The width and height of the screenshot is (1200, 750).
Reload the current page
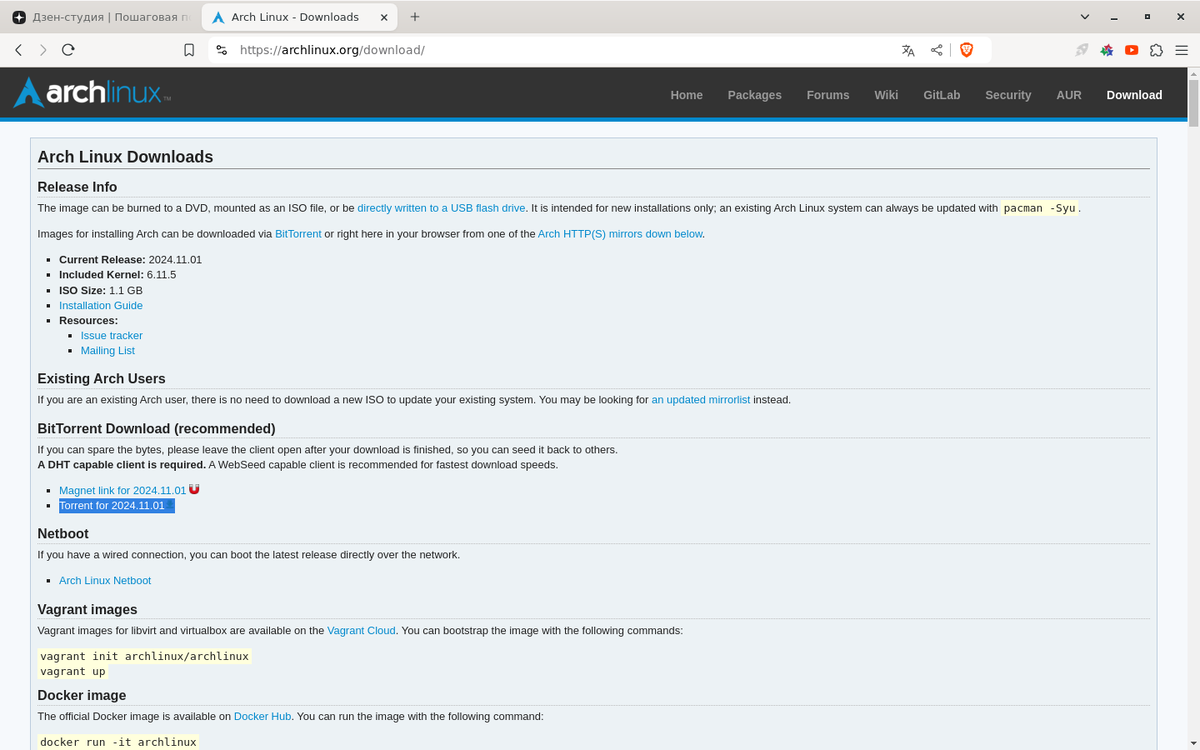pyautogui.click(x=68, y=50)
